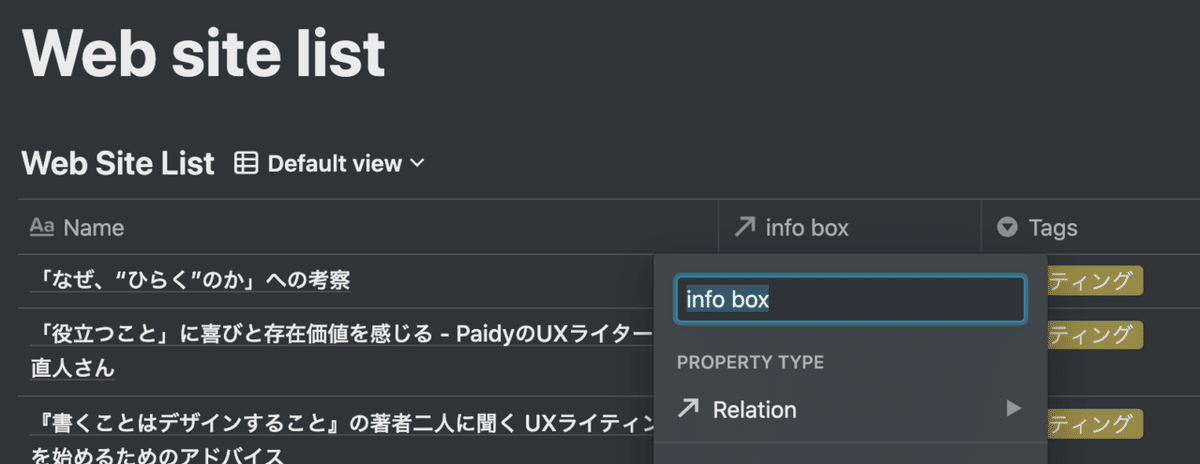The width and height of the screenshot is (1200, 464).
Task: Select the Relation property type entry
Action: point(754,409)
